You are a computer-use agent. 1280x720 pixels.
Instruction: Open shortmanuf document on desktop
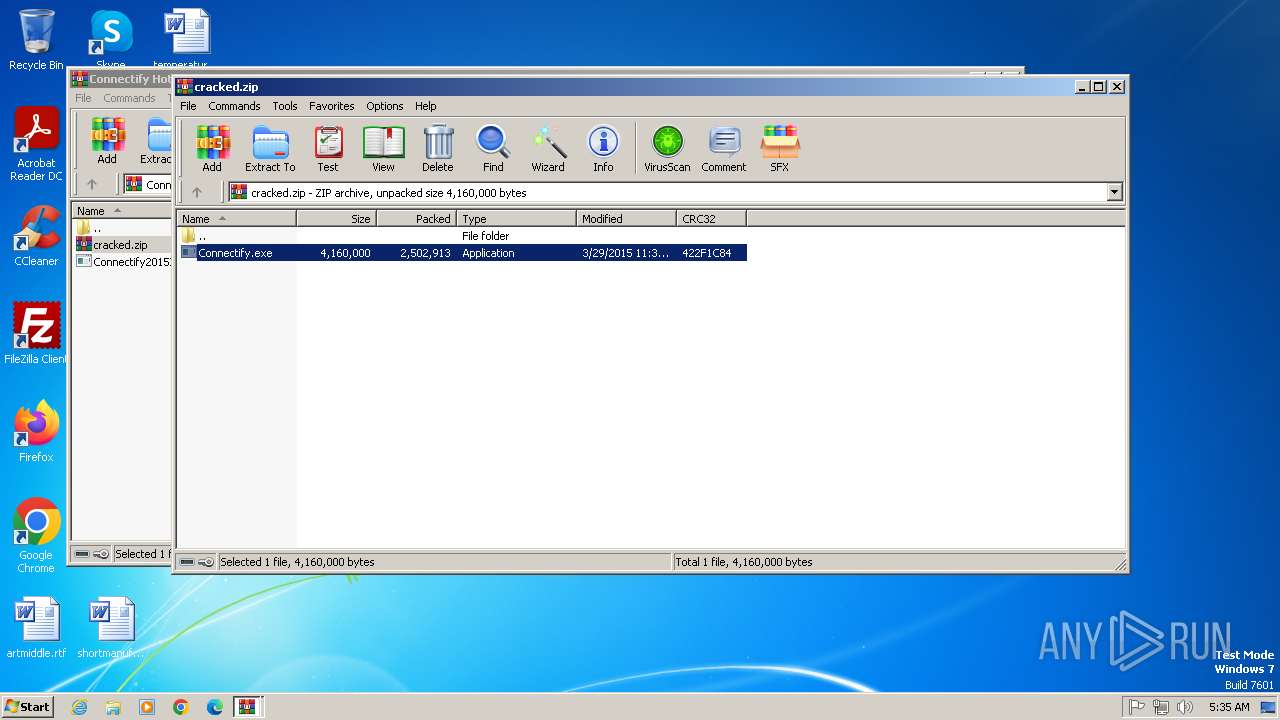(110, 628)
